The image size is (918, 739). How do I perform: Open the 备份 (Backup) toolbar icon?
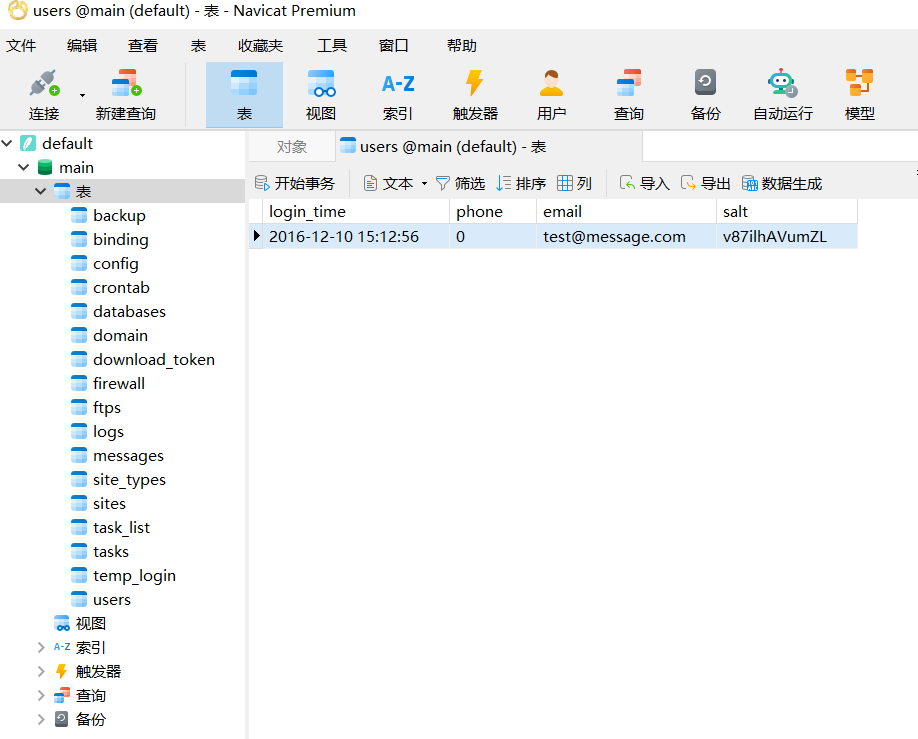705,84
